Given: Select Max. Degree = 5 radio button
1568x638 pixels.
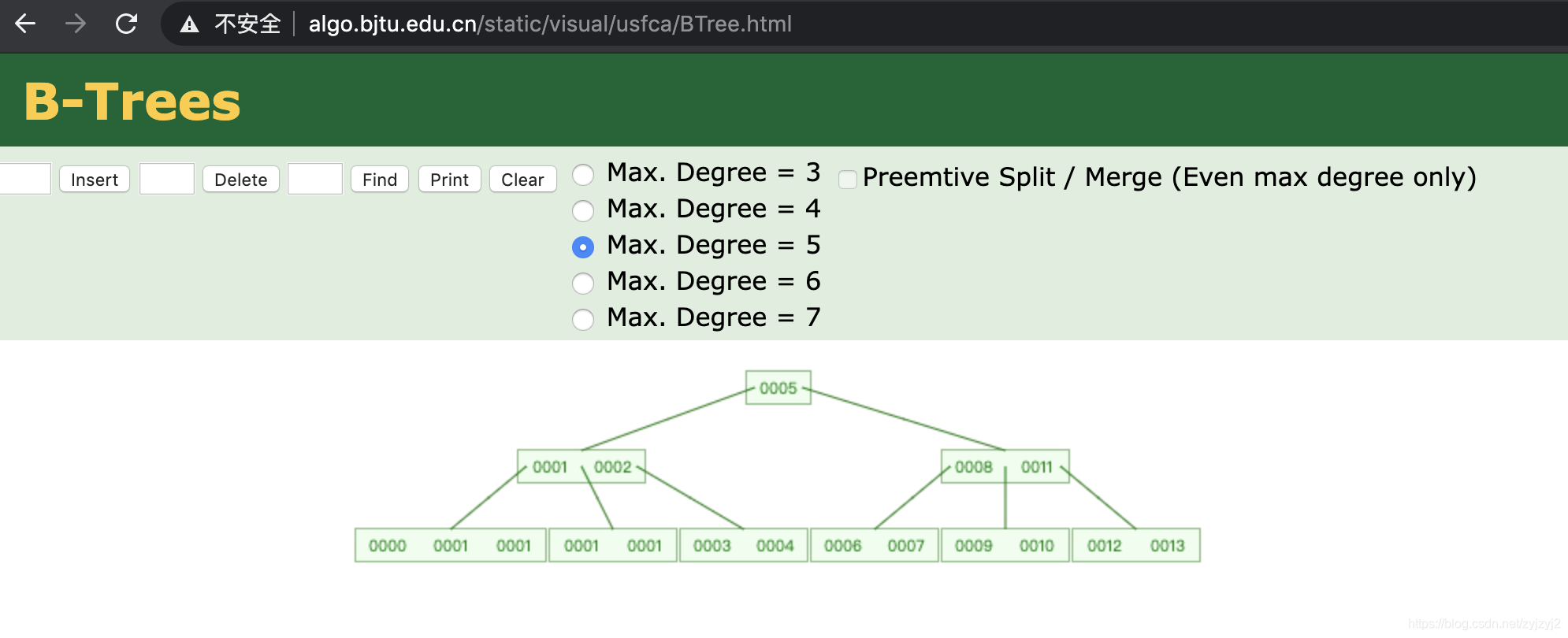Looking at the screenshot, I should 583,247.
